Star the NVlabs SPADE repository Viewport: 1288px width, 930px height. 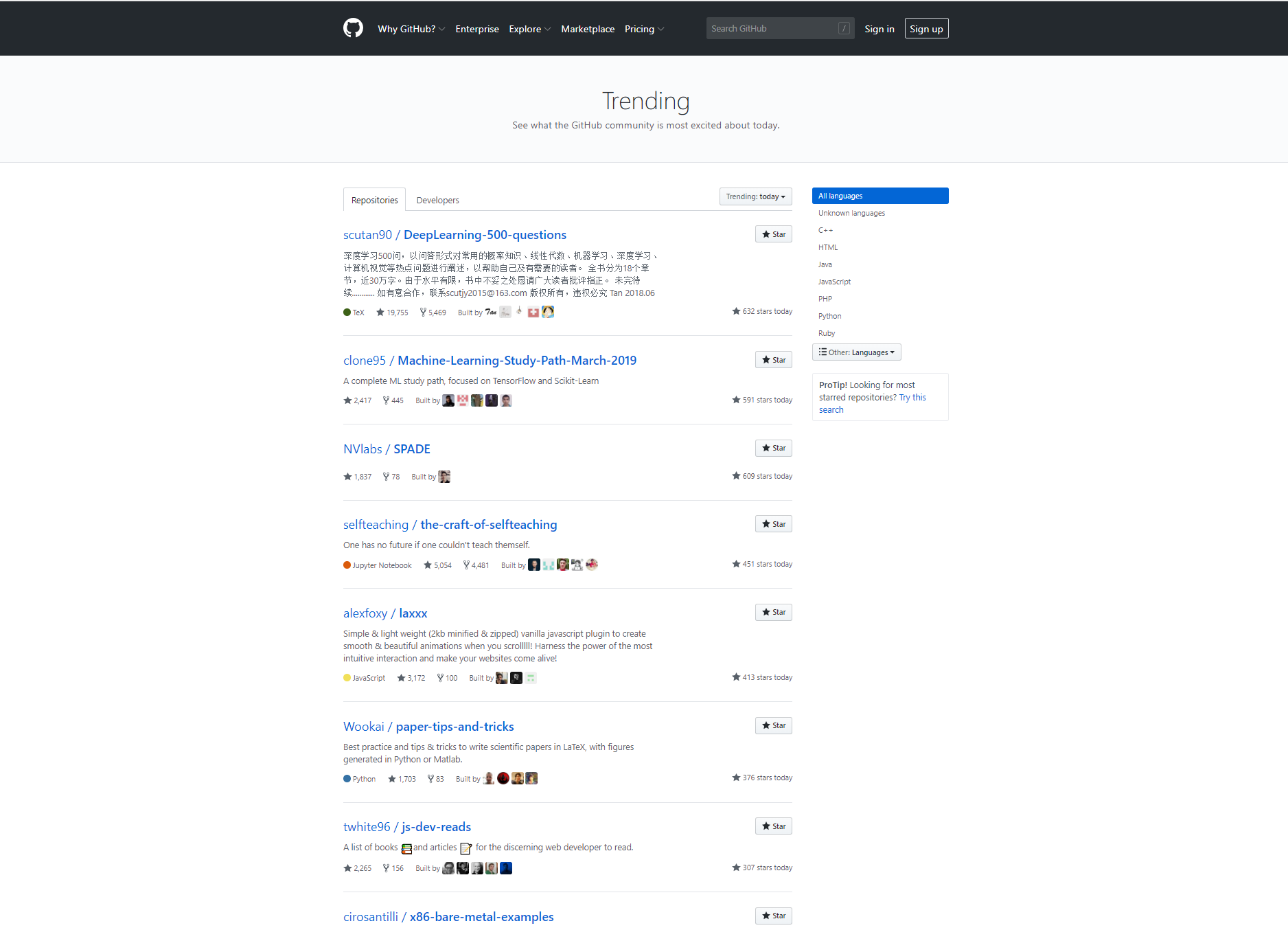[x=773, y=448]
